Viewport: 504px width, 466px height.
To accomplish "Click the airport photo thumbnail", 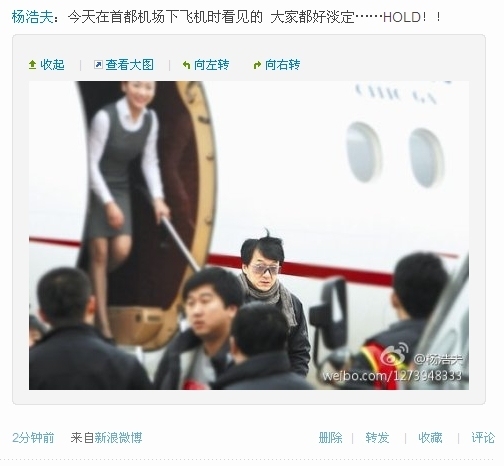I will (249, 235).
